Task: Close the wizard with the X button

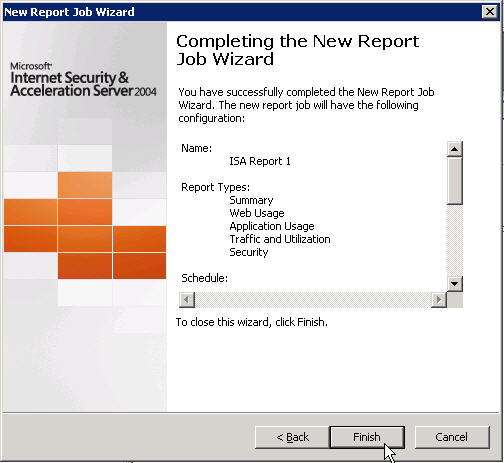Action: (490, 12)
